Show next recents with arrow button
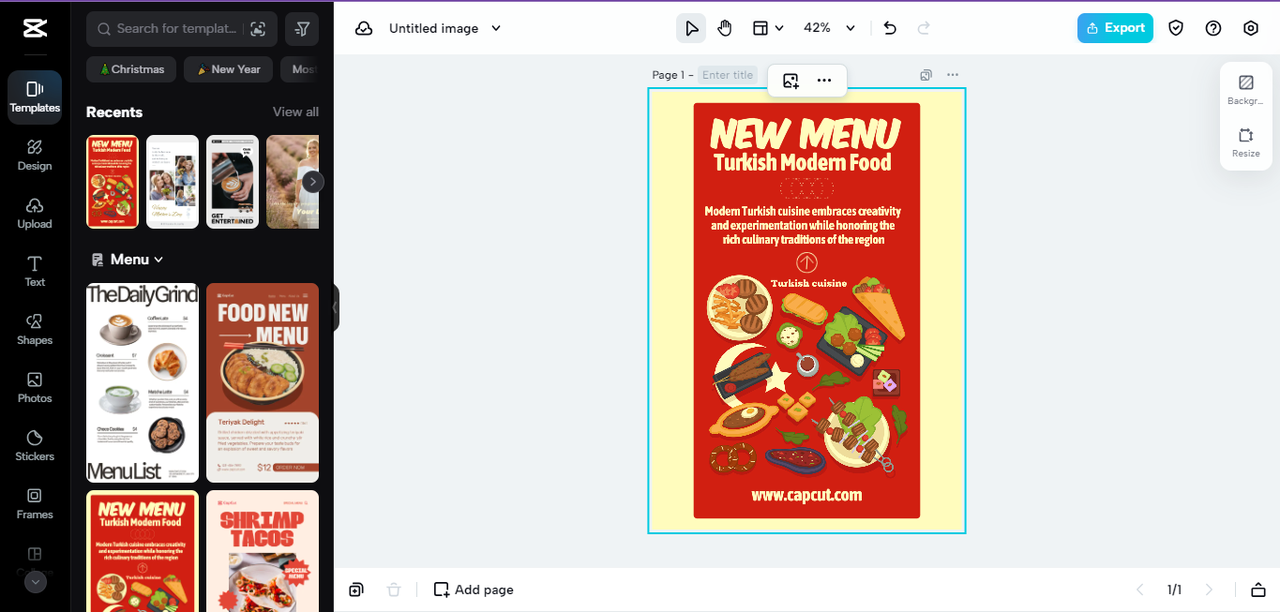 pyautogui.click(x=313, y=181)
